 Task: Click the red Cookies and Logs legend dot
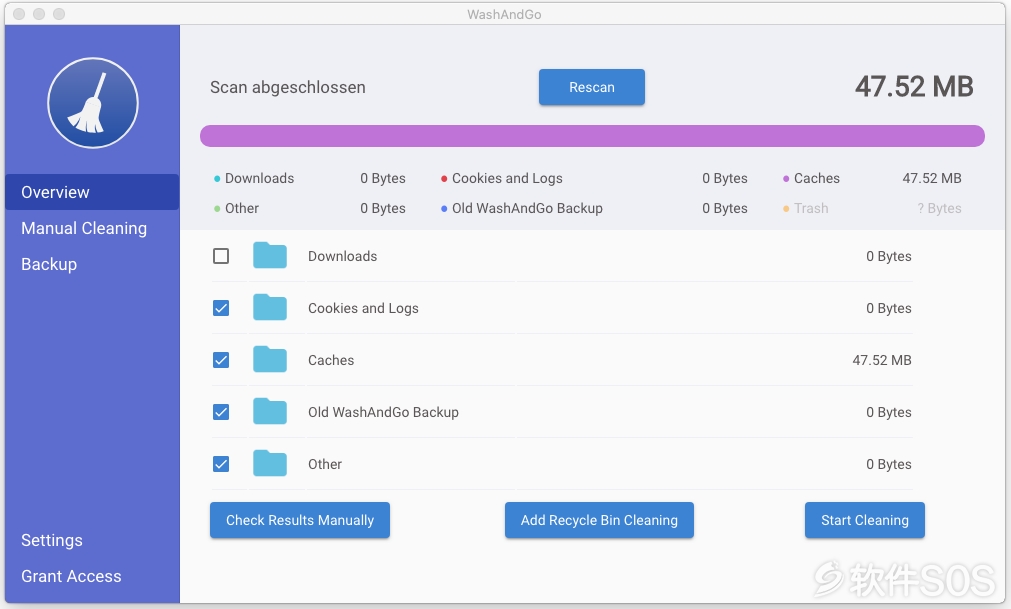click(444, 179)
